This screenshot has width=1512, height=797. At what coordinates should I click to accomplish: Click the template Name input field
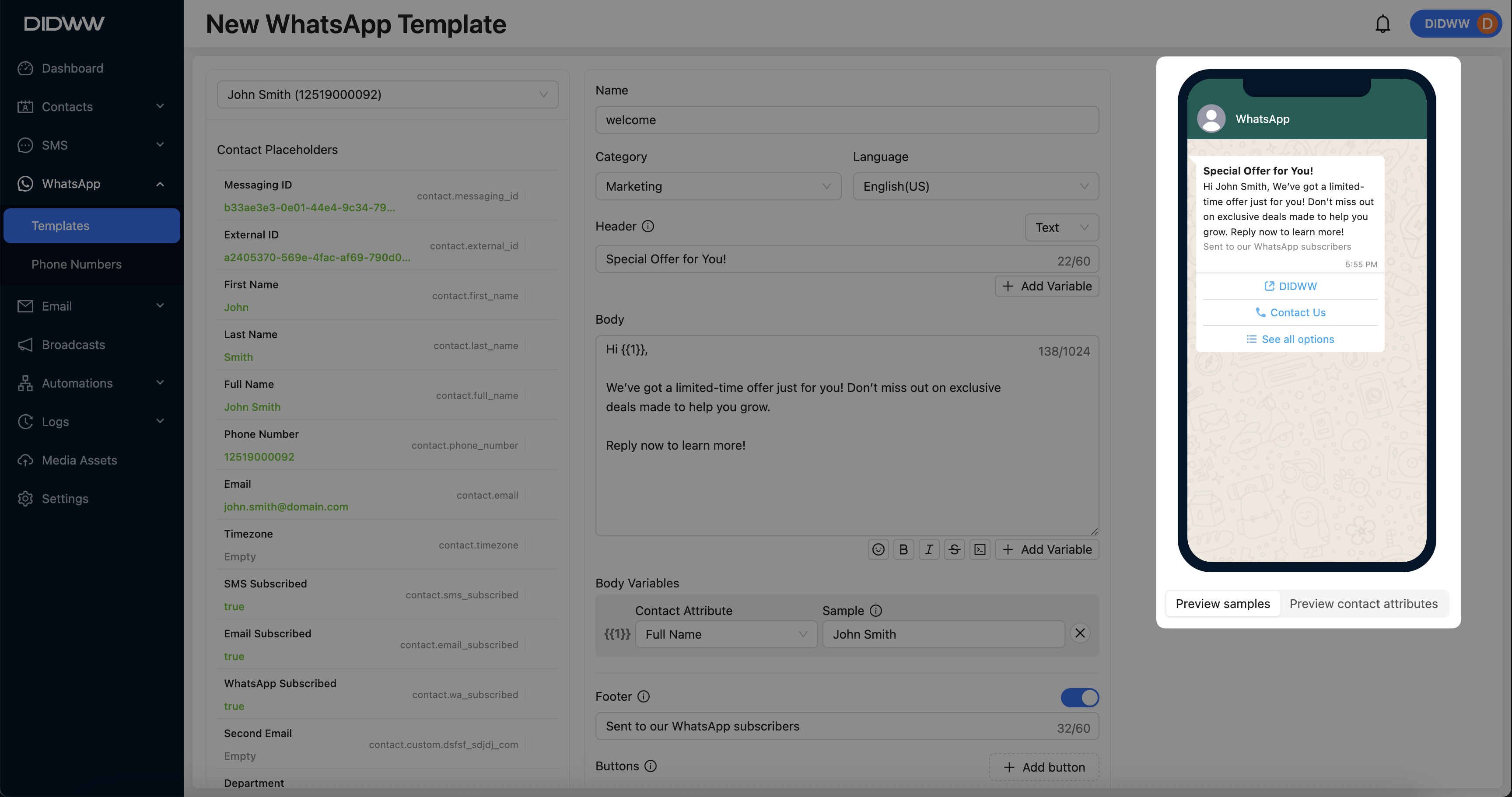click(x=847, y=120)
